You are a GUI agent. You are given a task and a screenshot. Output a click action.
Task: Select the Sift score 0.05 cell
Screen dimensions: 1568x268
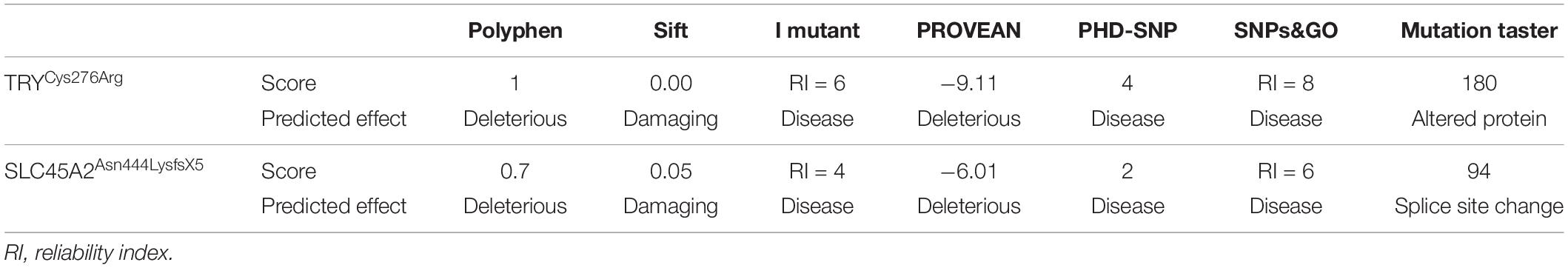[670, 171]
